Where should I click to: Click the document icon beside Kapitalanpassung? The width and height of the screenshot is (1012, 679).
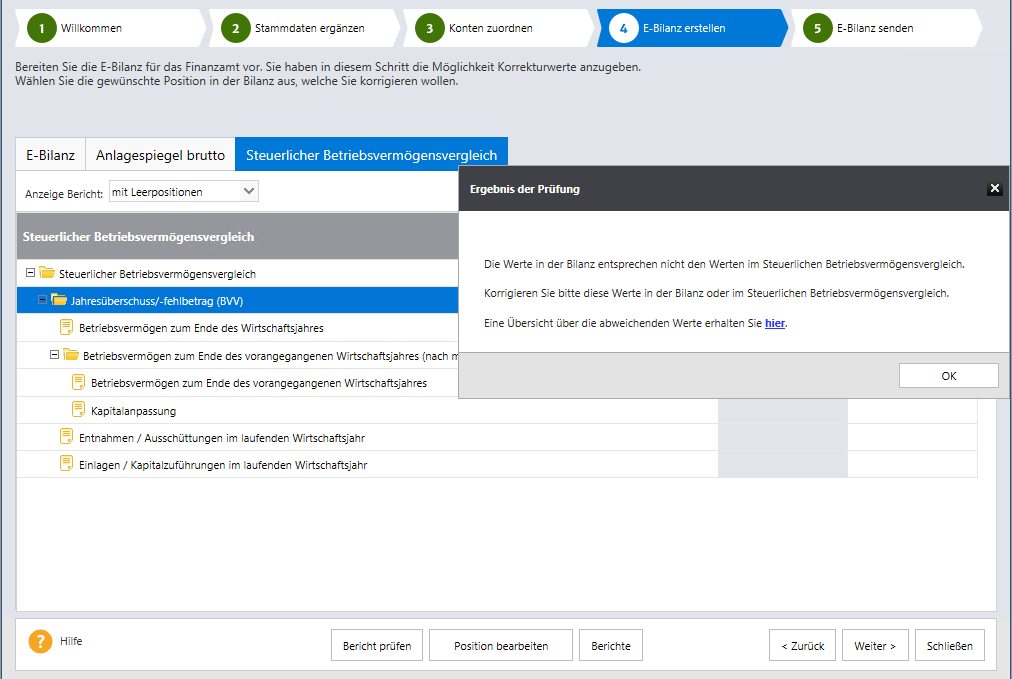coord(78,409)
